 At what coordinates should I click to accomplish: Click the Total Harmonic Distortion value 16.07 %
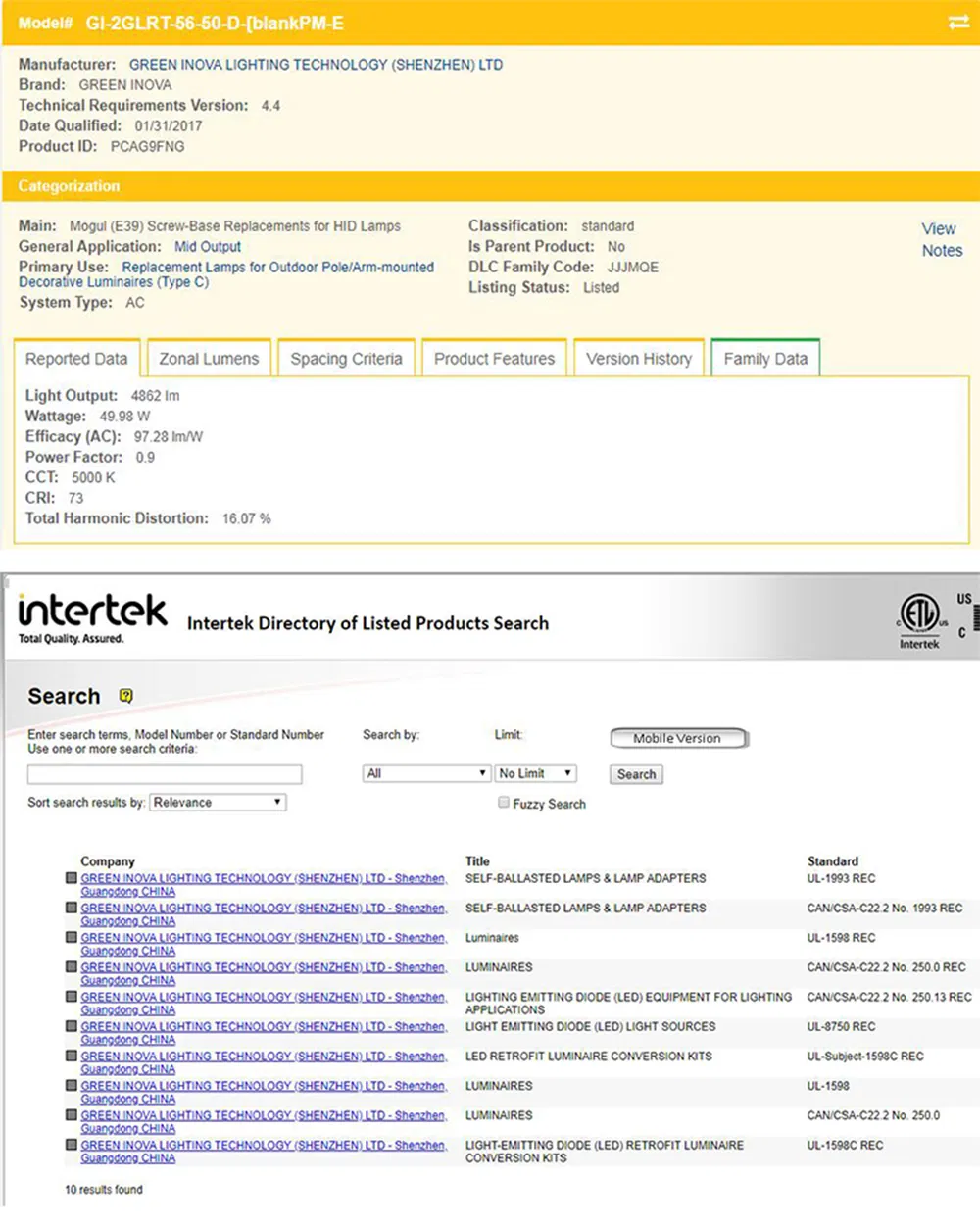coord(246,518)
